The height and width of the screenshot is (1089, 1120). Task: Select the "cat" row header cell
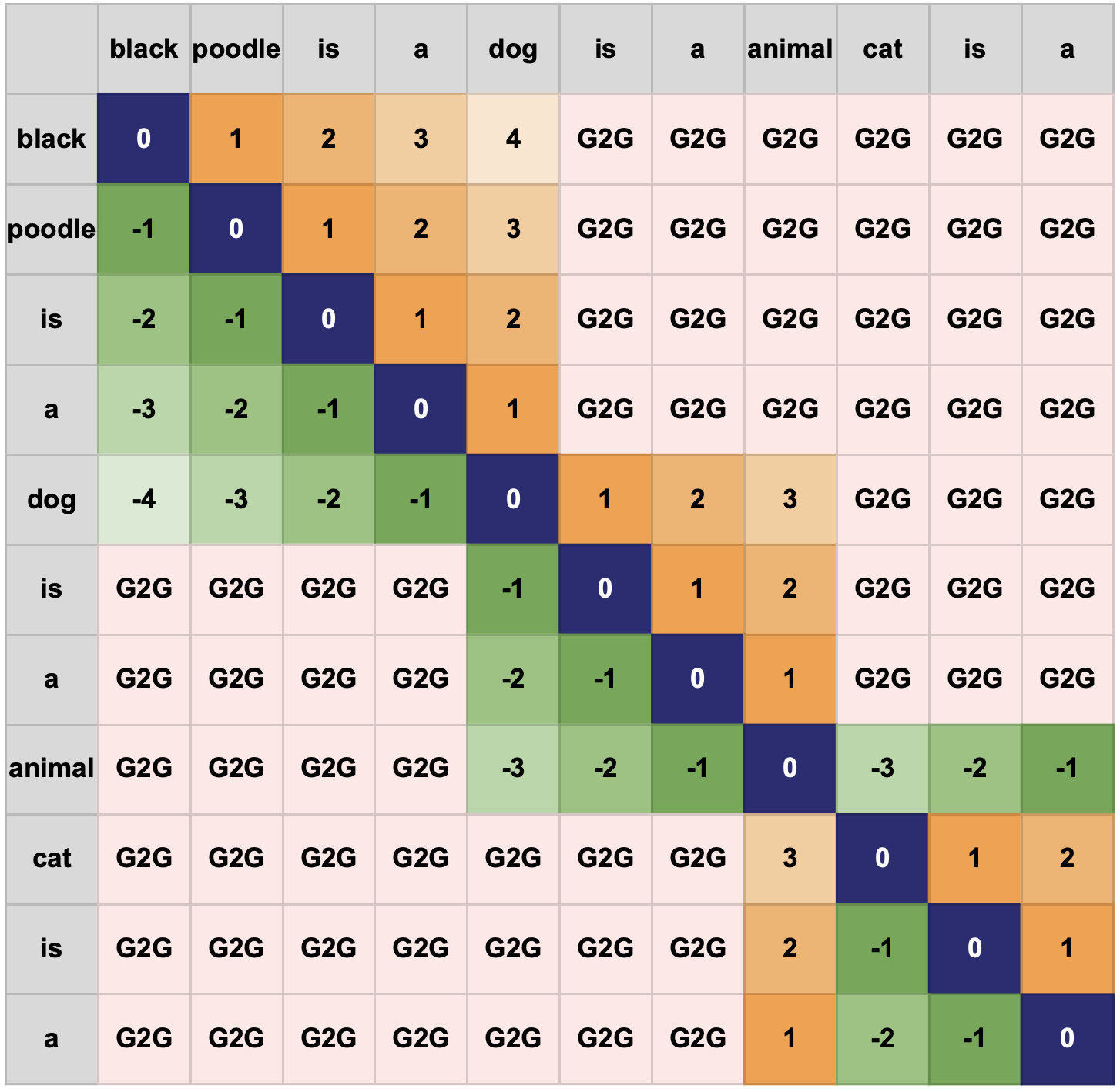click(x=52, y=859)
